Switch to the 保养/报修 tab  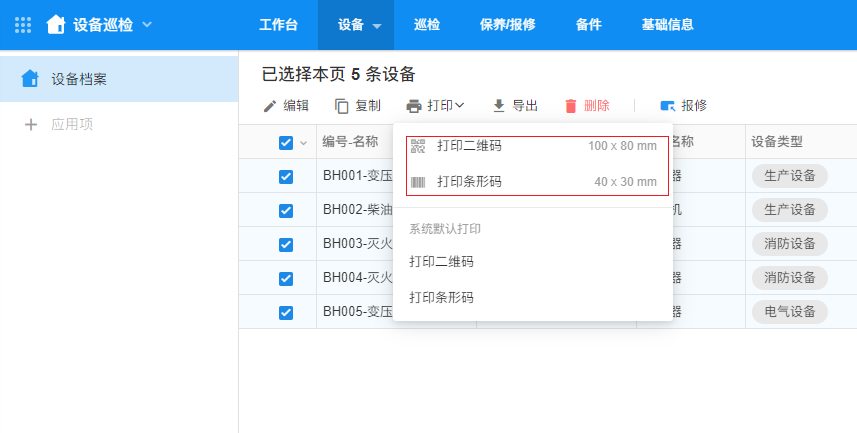point(508,25)
